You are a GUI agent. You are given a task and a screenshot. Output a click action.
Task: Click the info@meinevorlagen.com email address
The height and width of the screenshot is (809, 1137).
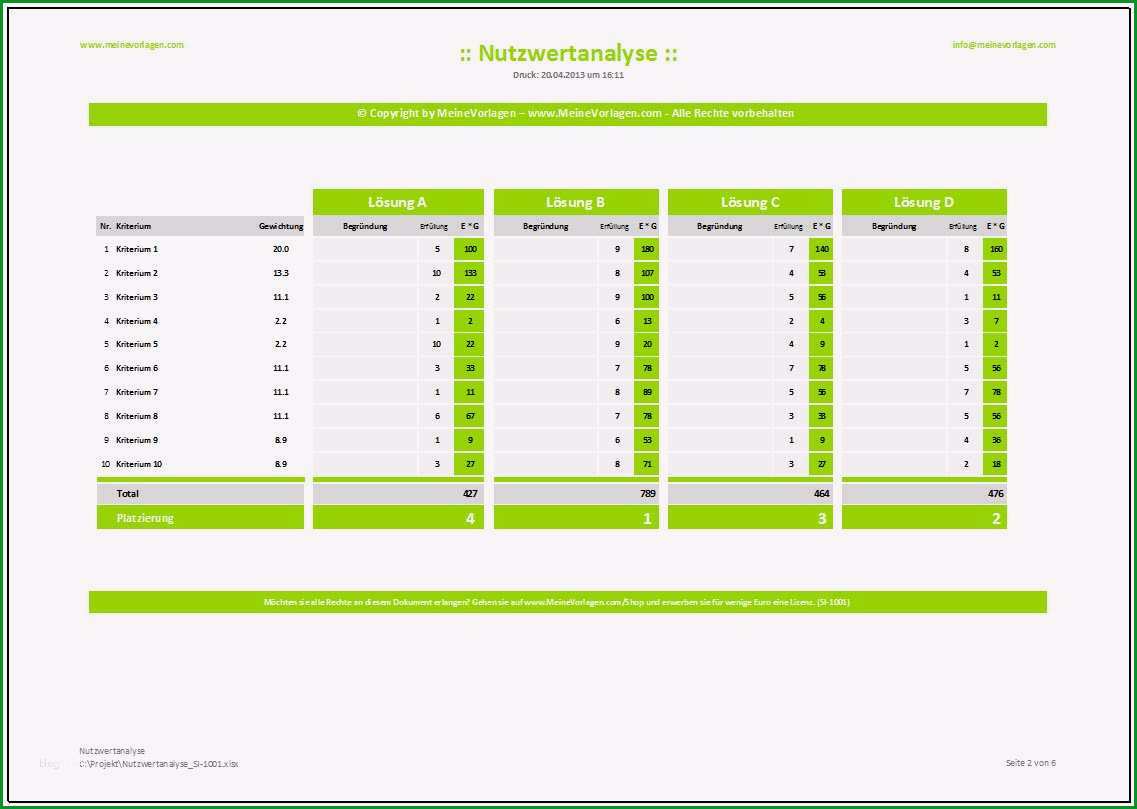click(1004, 44)
